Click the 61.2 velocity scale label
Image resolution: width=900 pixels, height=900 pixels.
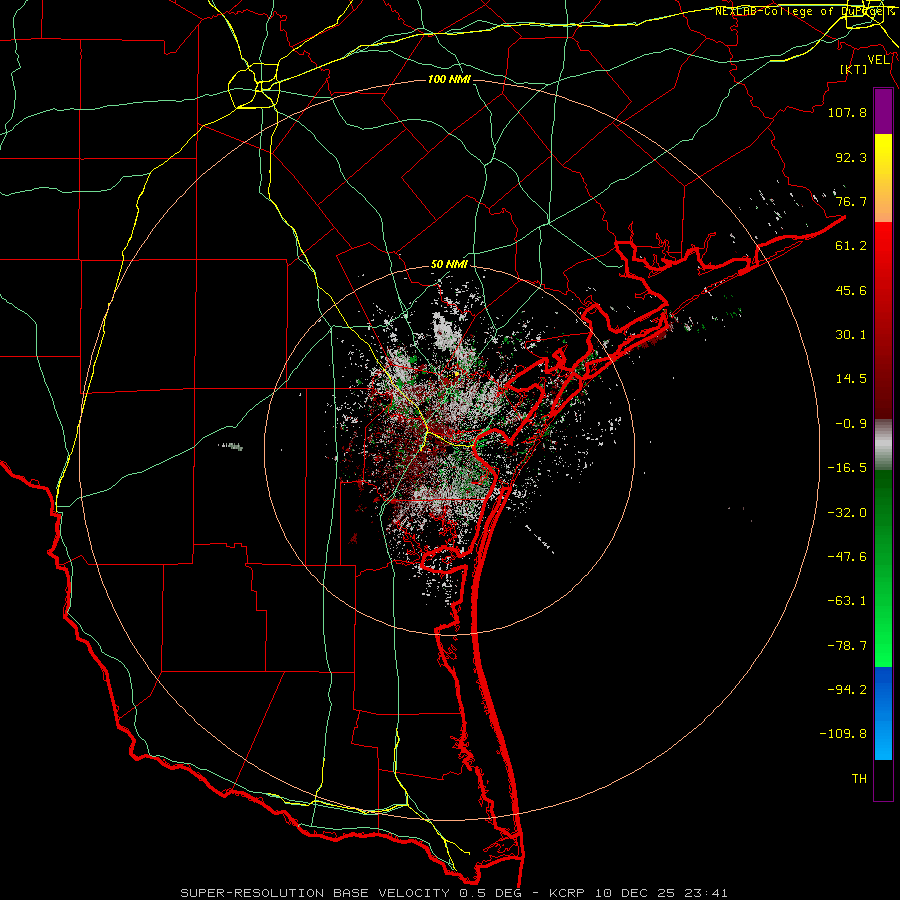851,246
